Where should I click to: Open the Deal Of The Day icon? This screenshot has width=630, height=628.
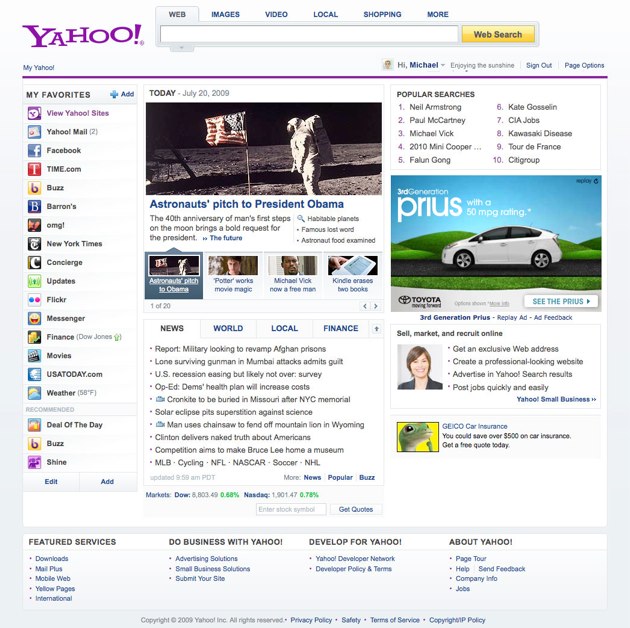tap(34, 425)
